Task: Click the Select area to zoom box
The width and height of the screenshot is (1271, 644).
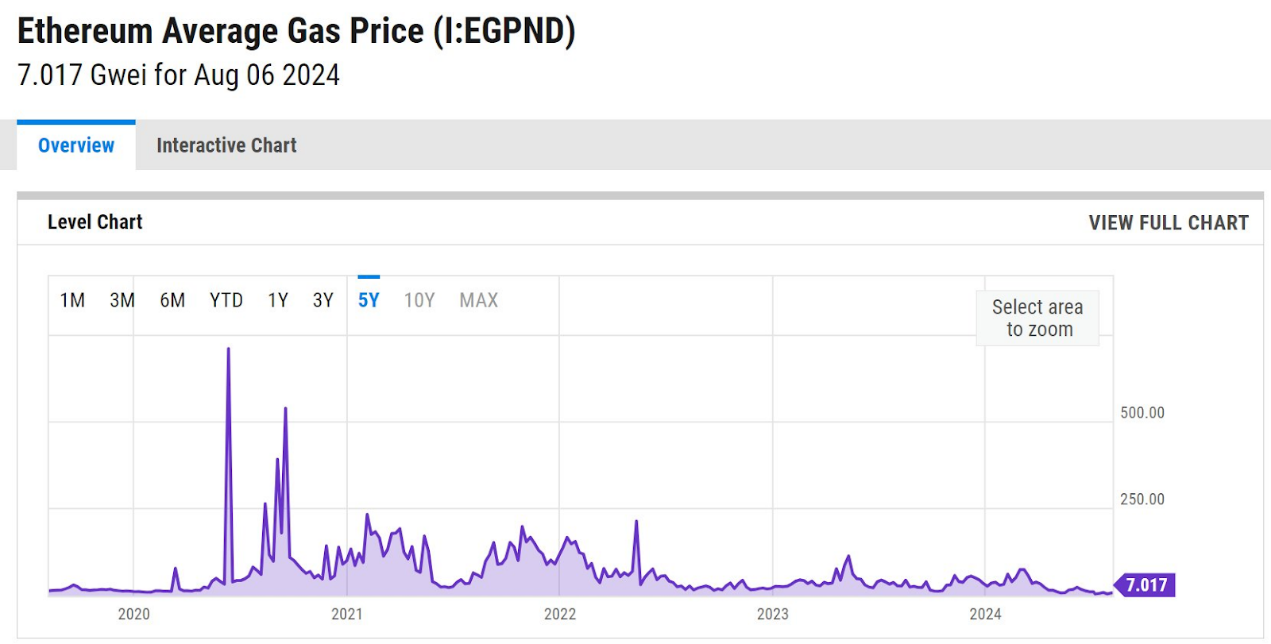Action: [1038, 318]
